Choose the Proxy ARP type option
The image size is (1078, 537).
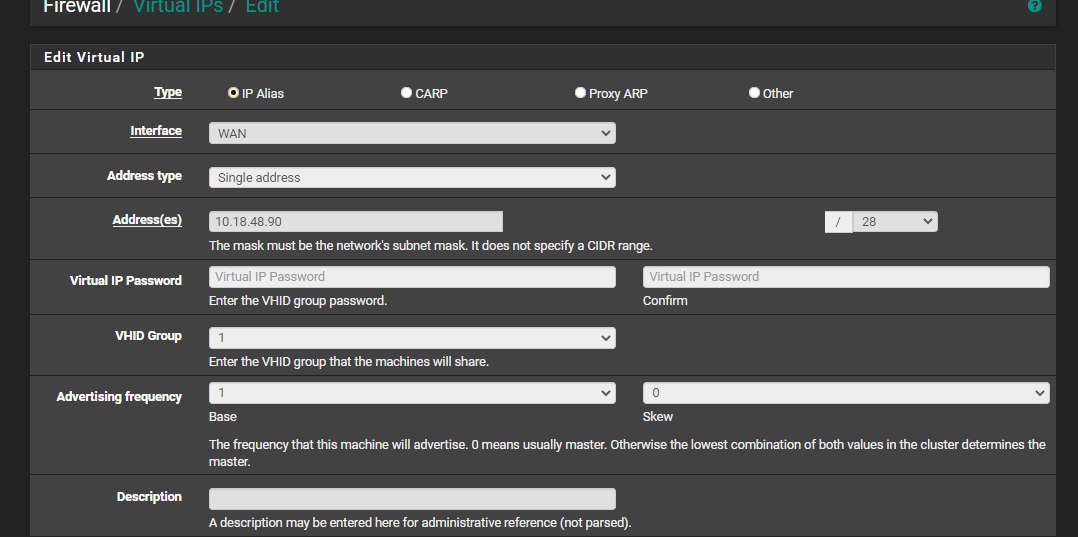[580, 93]
